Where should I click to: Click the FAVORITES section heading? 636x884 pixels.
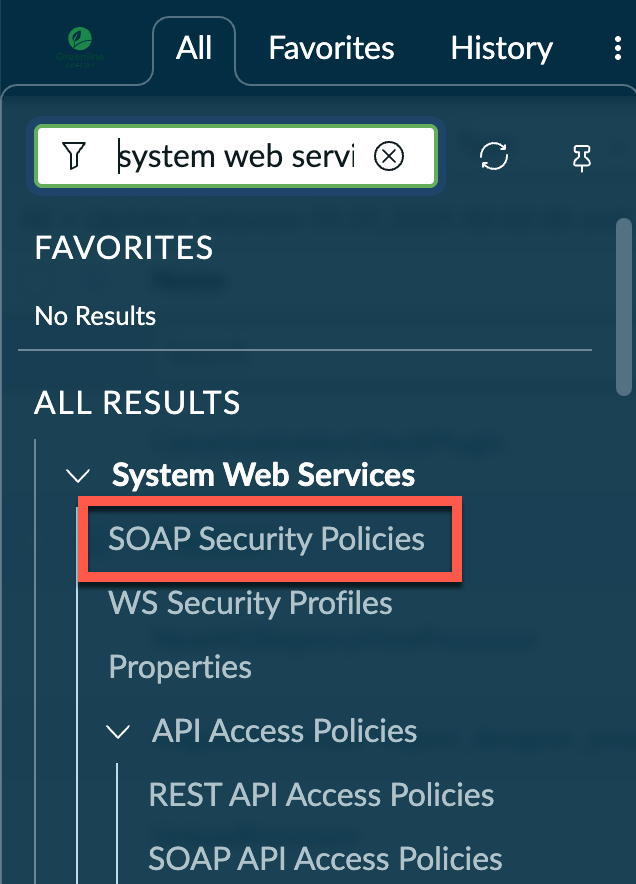pos(124,247)
